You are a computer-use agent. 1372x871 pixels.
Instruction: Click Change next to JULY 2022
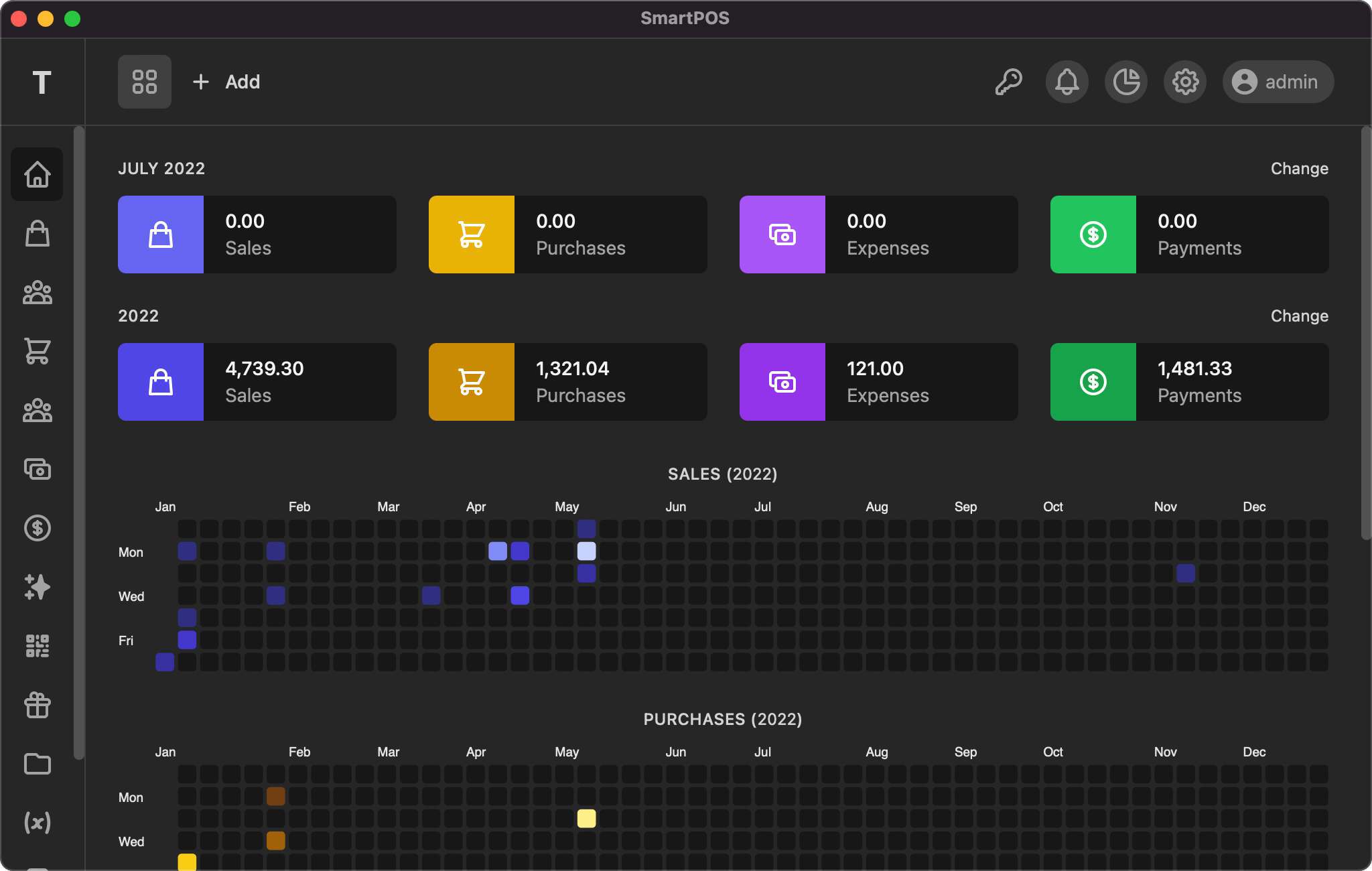click(x=1298, y=168)
